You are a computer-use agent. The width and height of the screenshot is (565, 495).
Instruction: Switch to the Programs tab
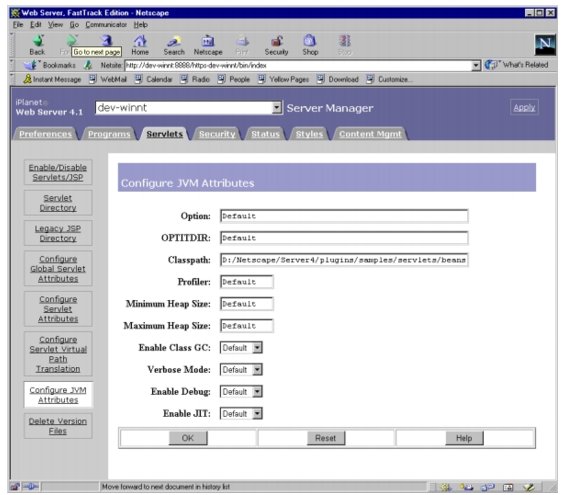[x=109, y=134]
